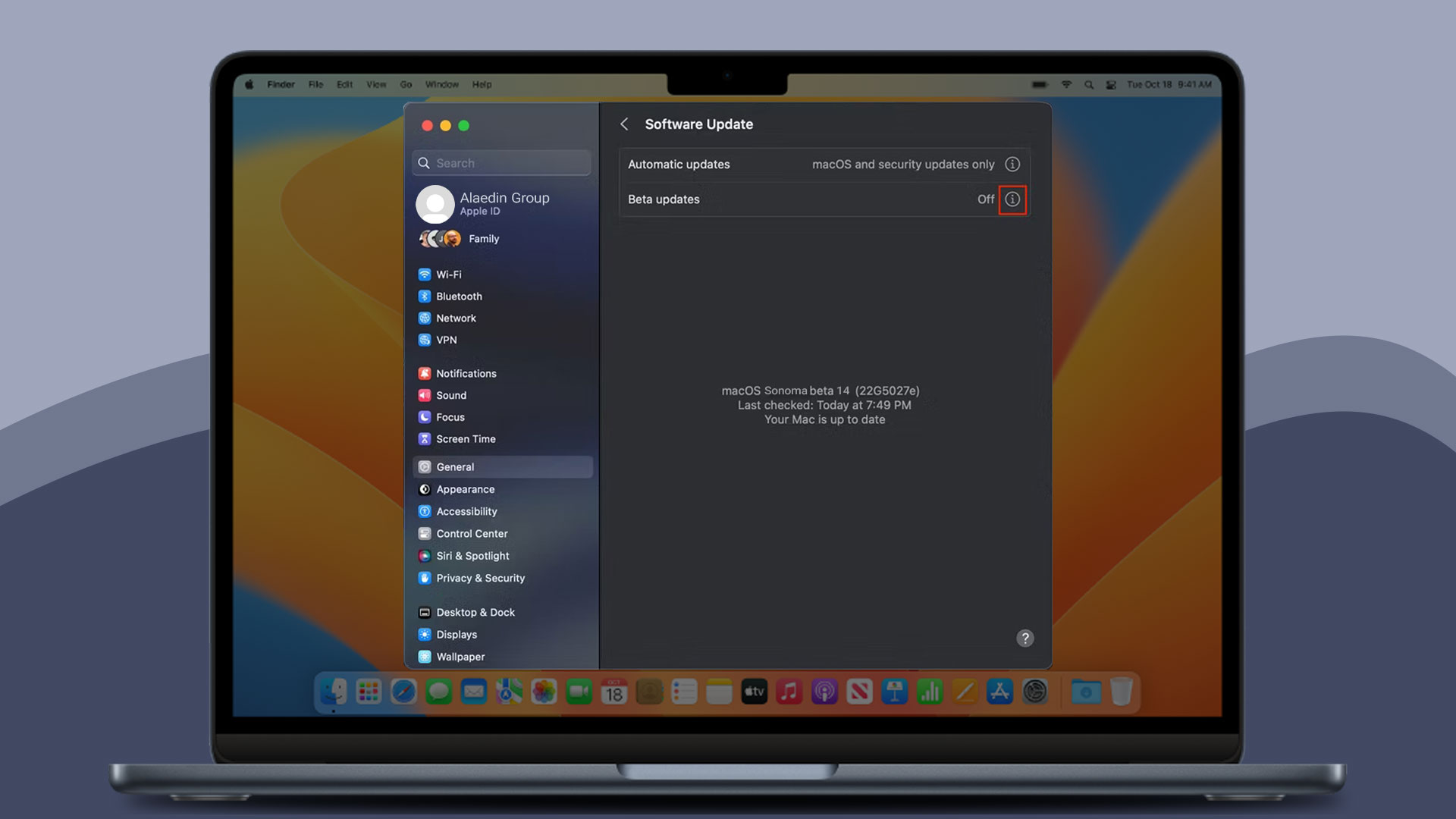Screen dimensions: 1456x819
Task: Open the battery status menu
Action: (x=1040, y=85)
